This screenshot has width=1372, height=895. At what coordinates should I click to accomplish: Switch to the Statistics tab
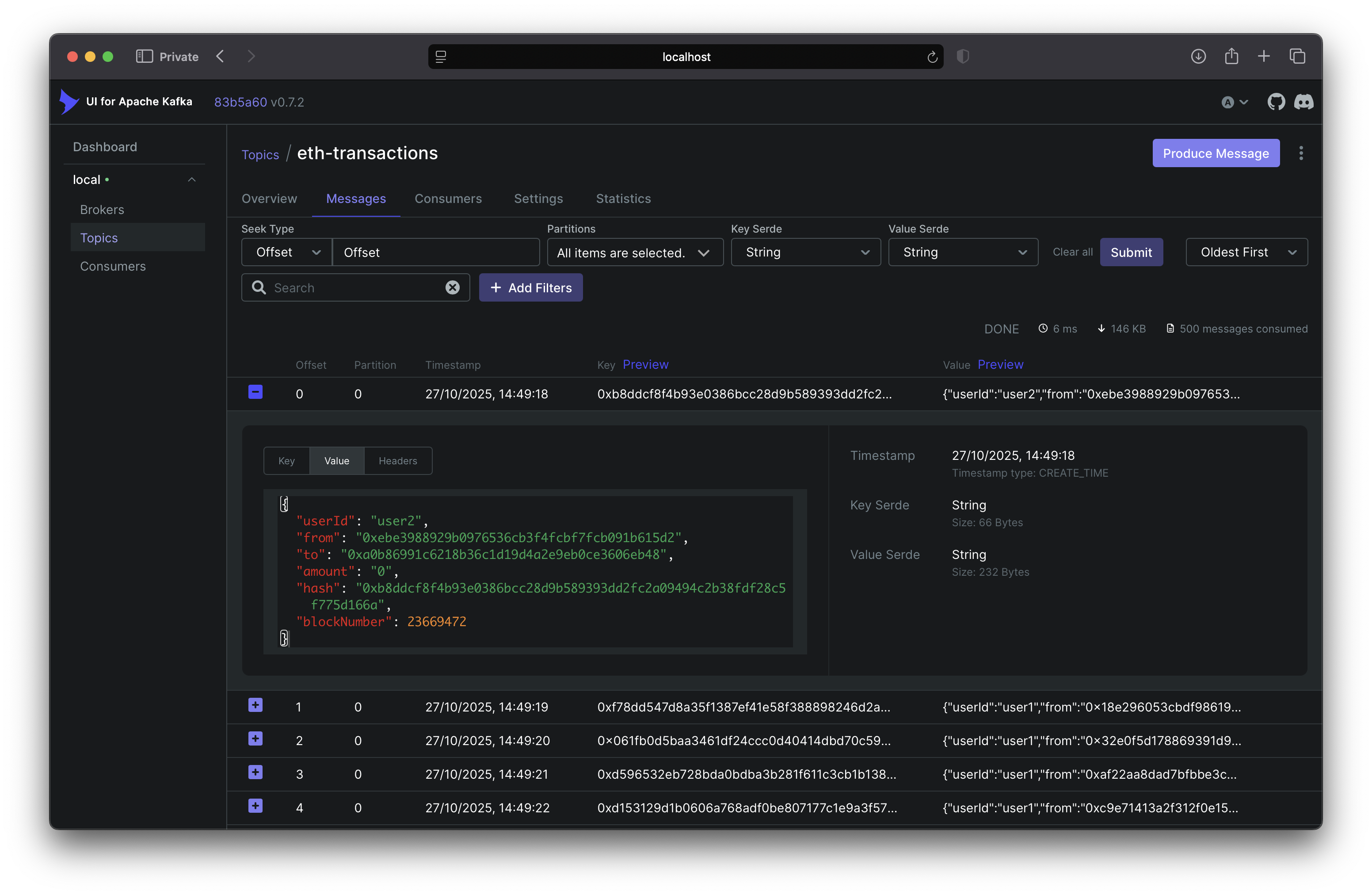point(623,199)
